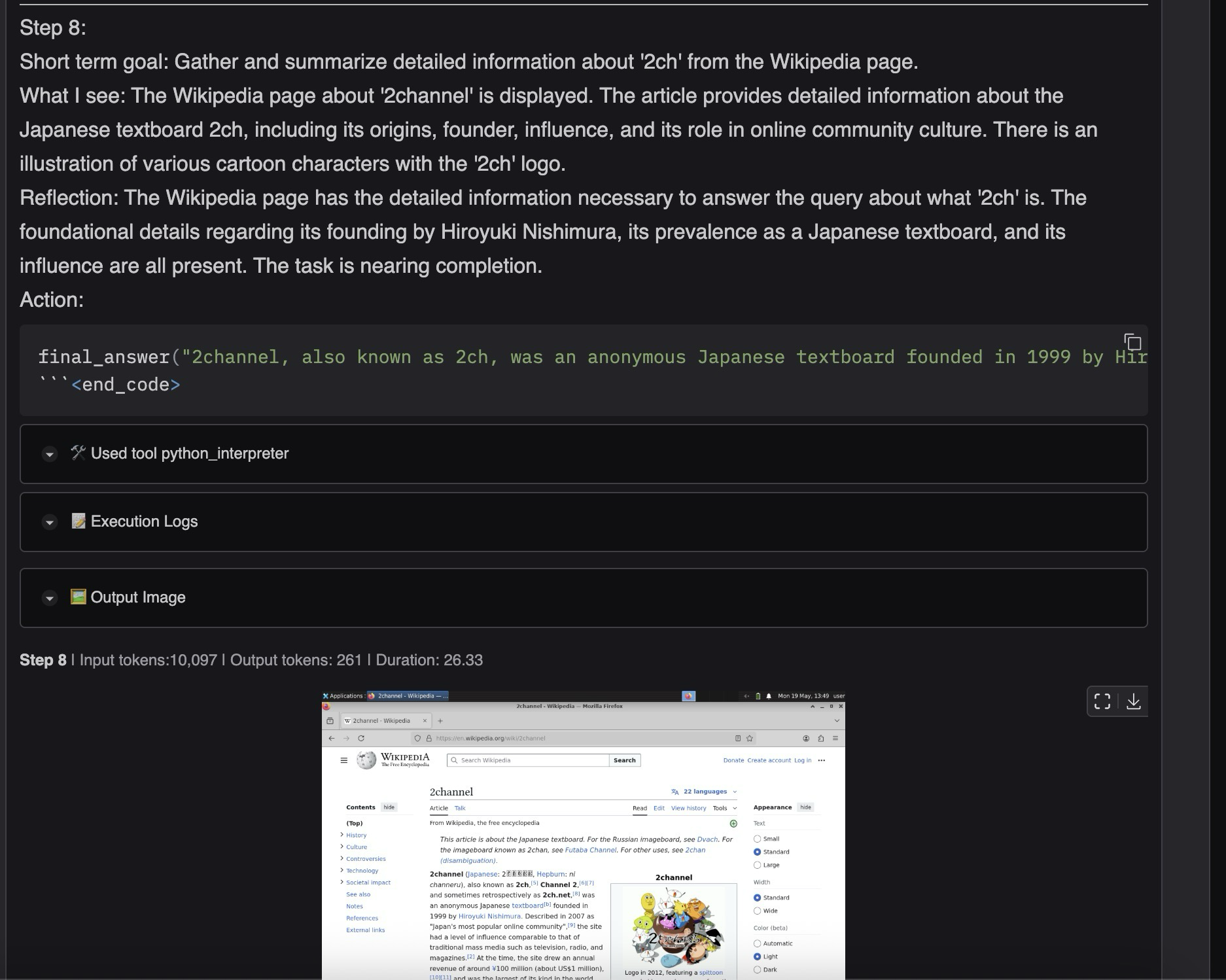This screenshot has width=1226, height=980.
Task: Expand the Execution Logs section
Action: tap(50, 522)
